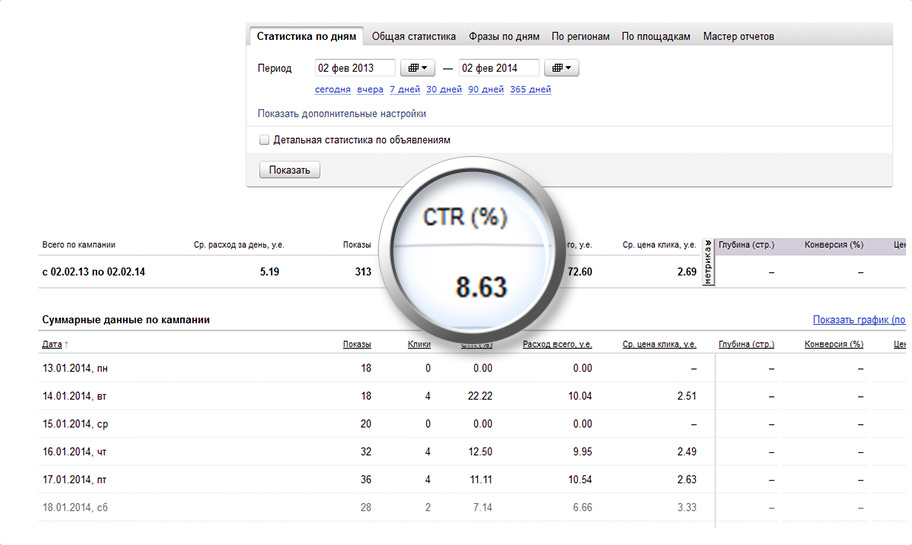Click expense value 10.54
This screenshot has height=545, width=912.
click(x=580, y=480)
